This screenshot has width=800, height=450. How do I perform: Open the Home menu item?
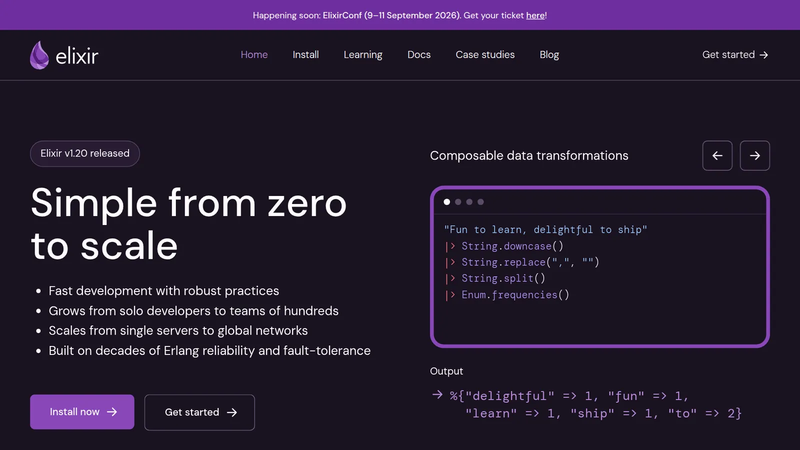[254, 55]
